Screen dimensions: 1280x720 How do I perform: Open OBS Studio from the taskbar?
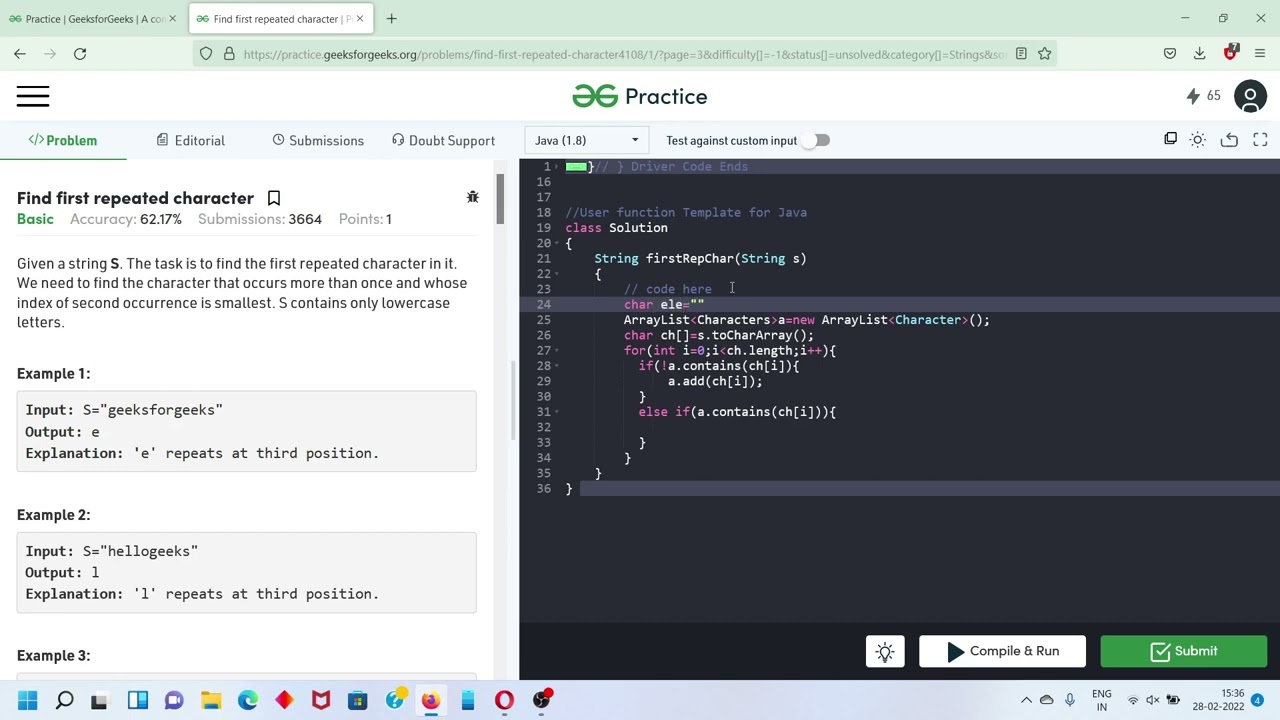point(541,700)
